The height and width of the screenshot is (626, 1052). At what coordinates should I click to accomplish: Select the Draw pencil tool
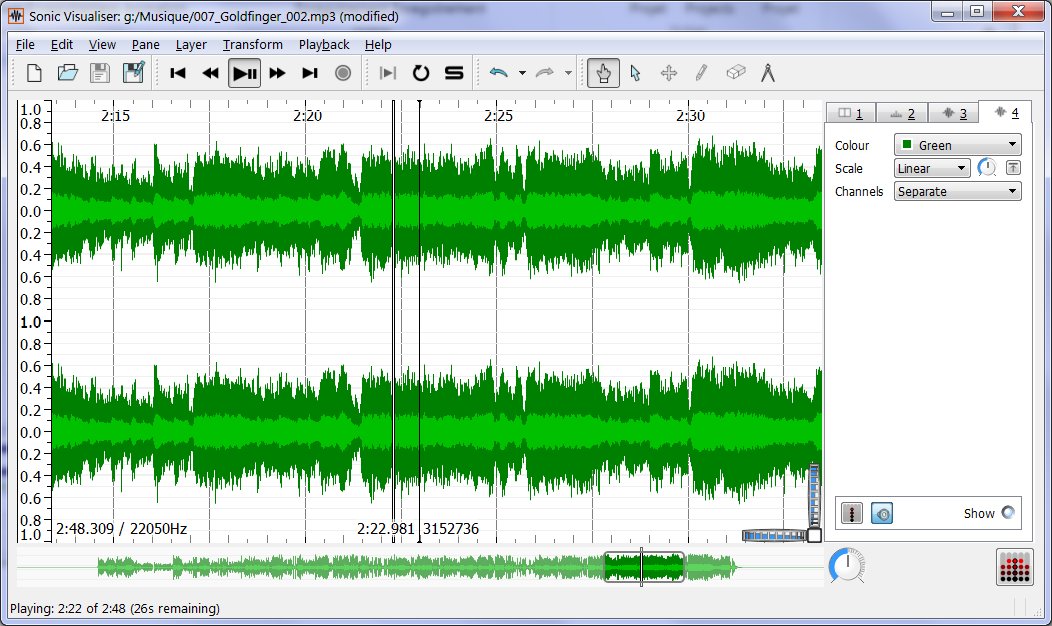pos(702,73)
